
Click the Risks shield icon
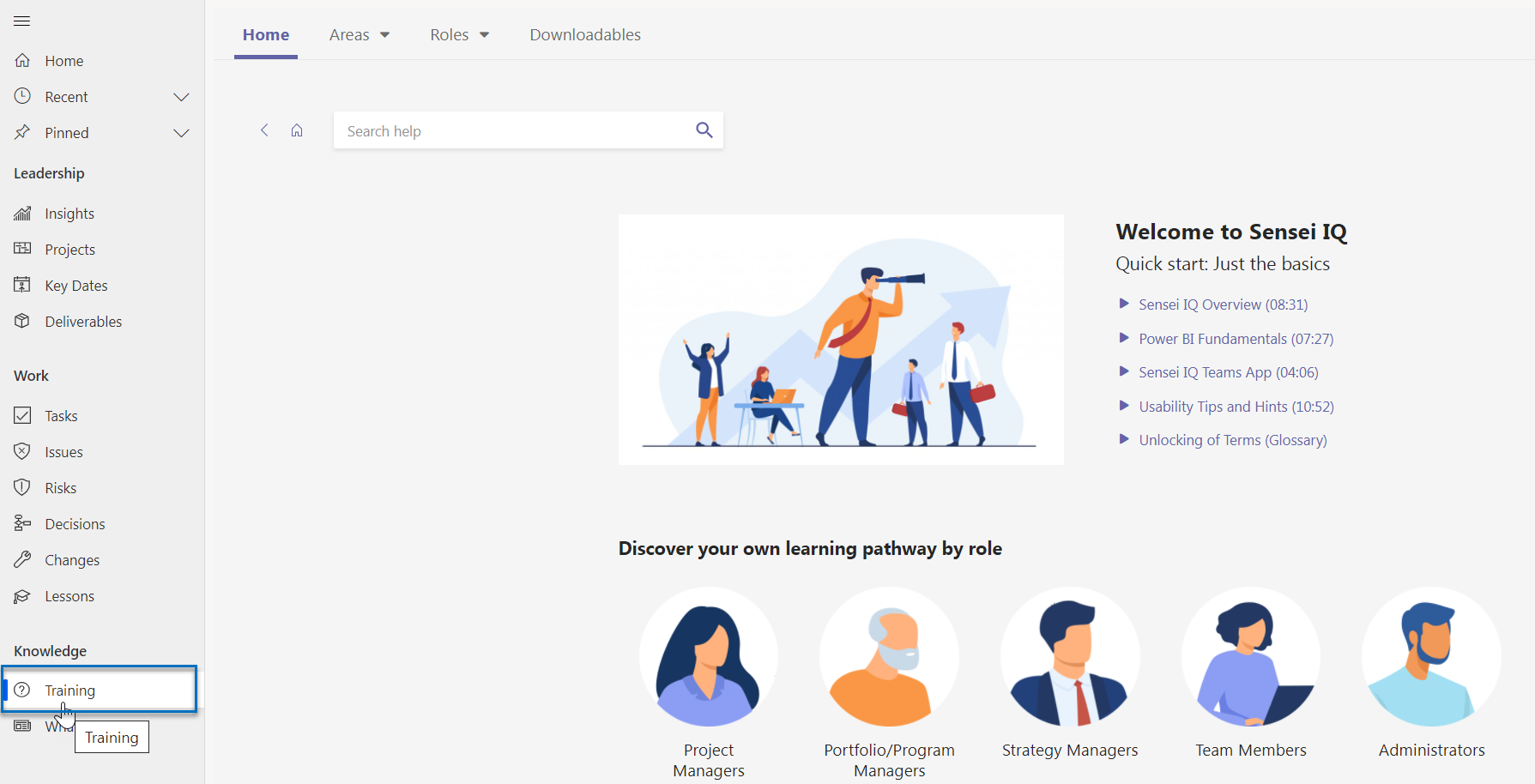click(22, 487)
